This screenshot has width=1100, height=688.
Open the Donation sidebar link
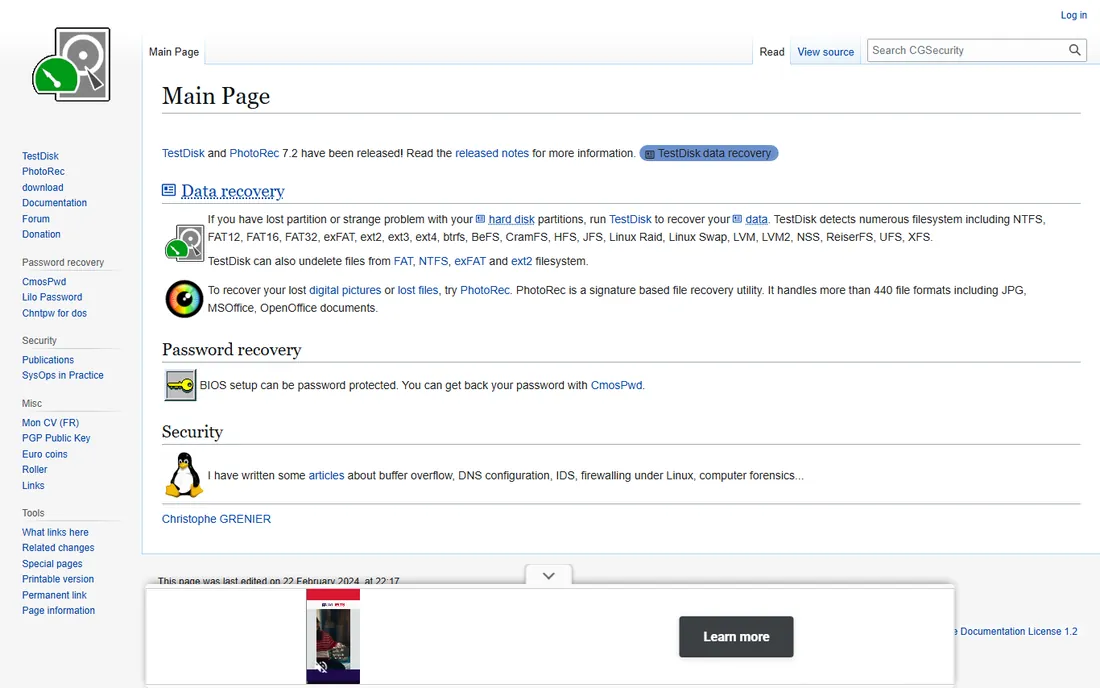41,234
